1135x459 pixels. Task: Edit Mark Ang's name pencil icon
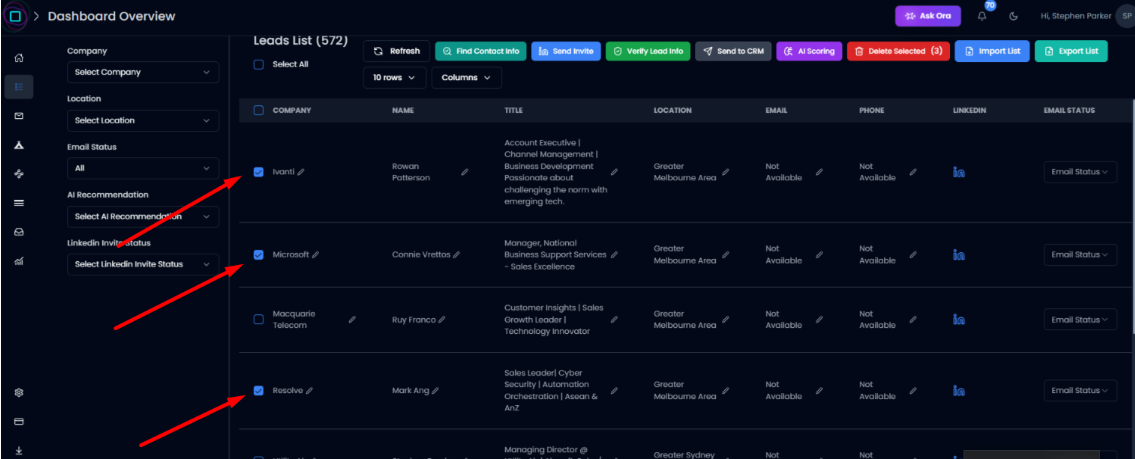pos(435,390)
